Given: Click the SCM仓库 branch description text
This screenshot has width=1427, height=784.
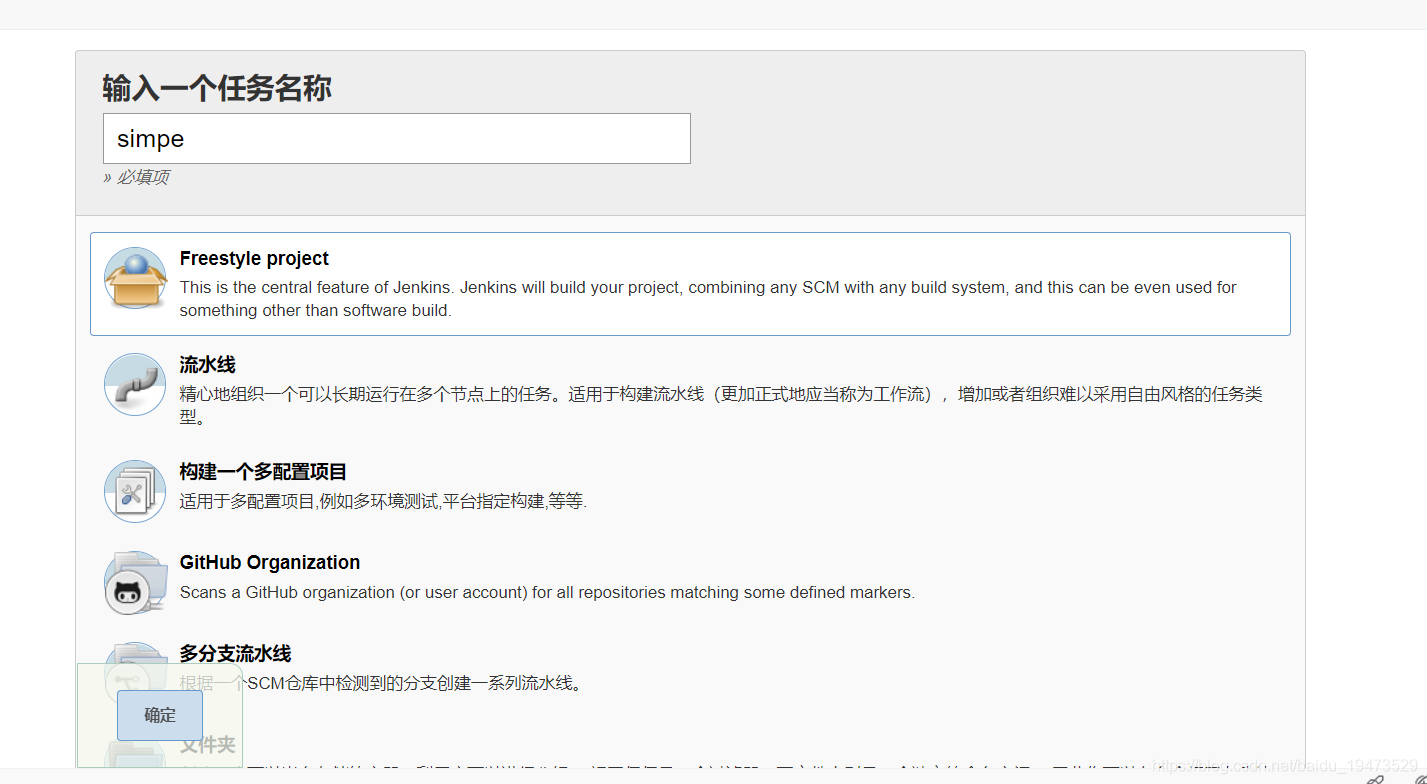Looking at the screenshot, I should (380, 683).
